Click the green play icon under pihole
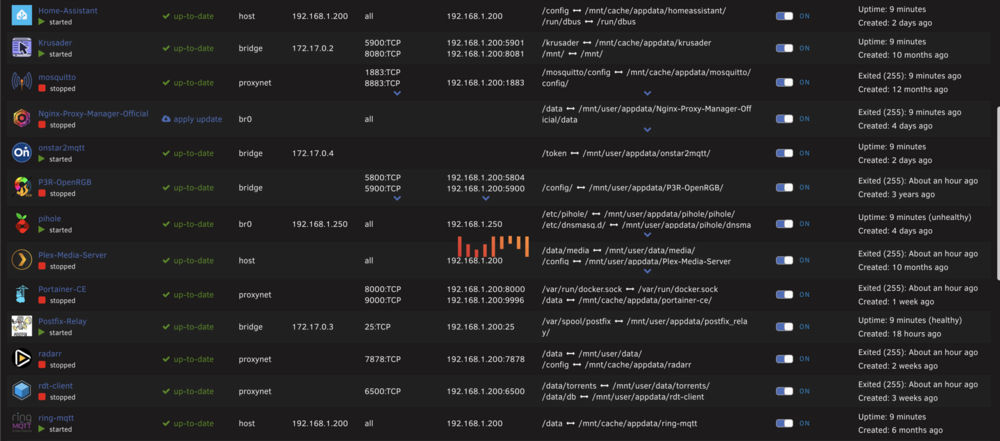 click(x=42, y=230)
